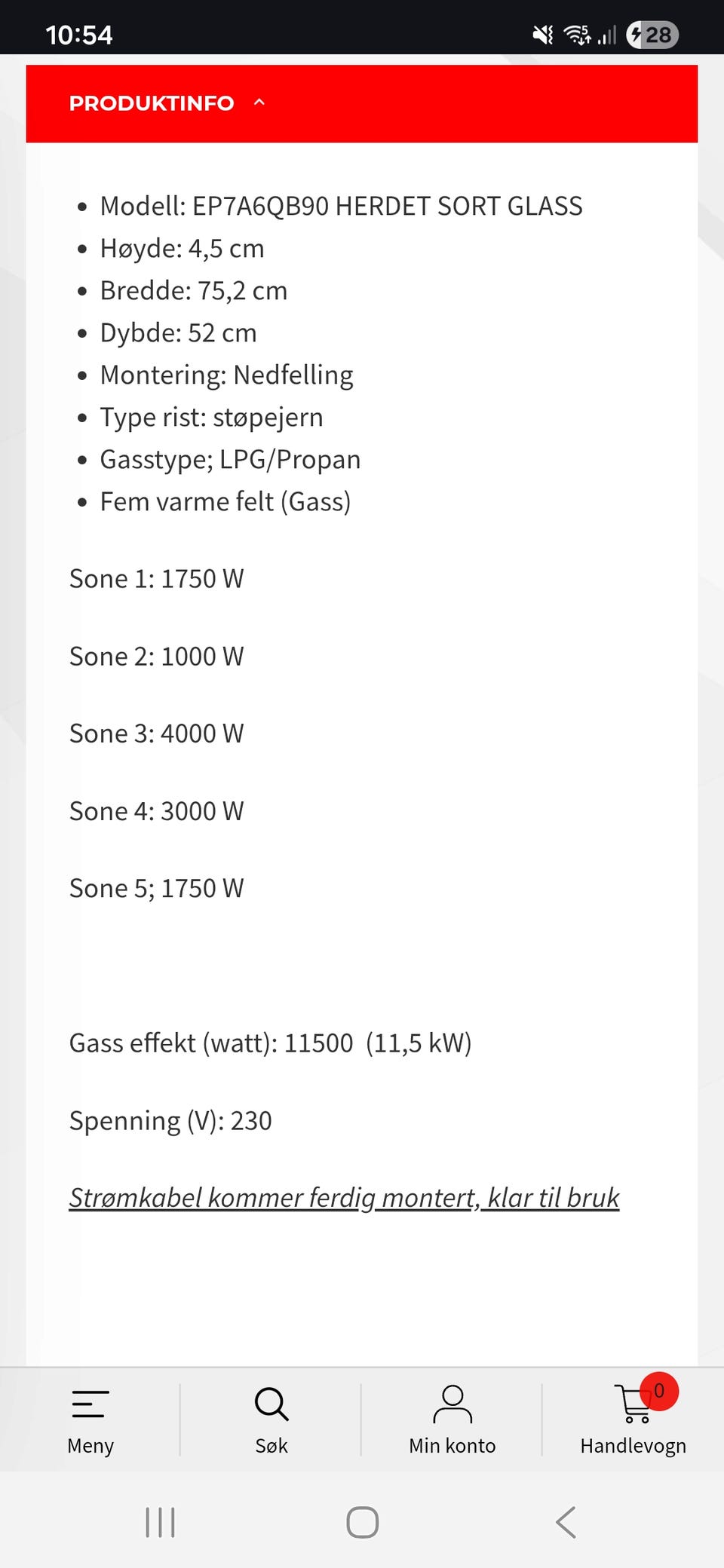
Task: Tap the Min konto text label
Action: pos(452,1446)
